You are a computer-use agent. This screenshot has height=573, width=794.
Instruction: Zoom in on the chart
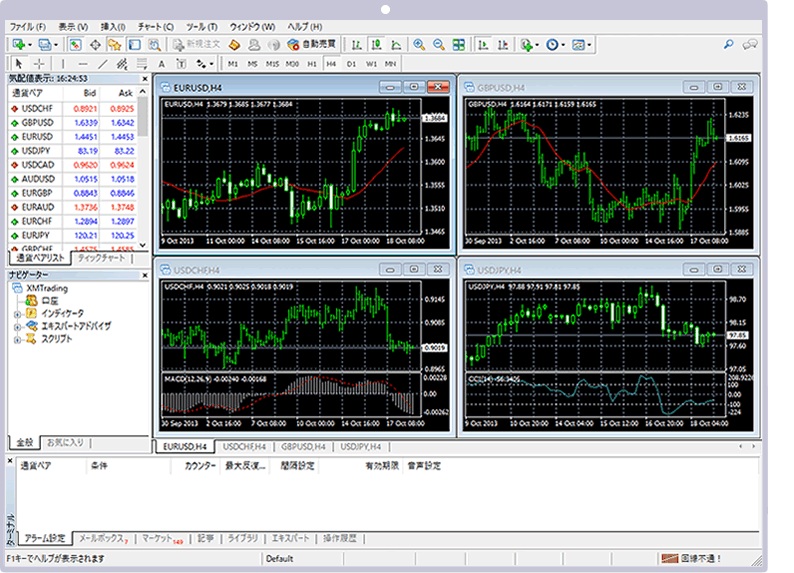[419, 45]
